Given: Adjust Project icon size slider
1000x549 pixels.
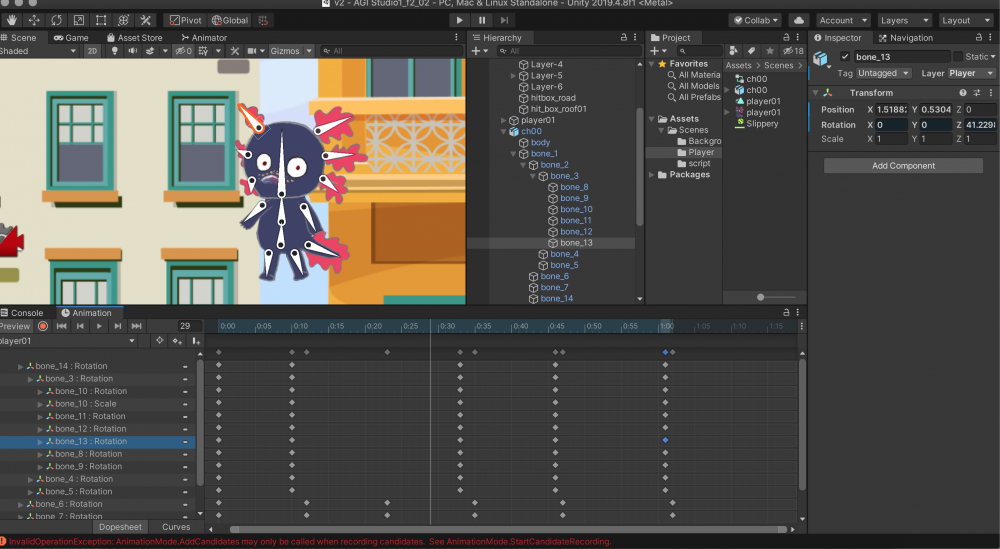Looking at the screenshot, I should pos(760,297).
